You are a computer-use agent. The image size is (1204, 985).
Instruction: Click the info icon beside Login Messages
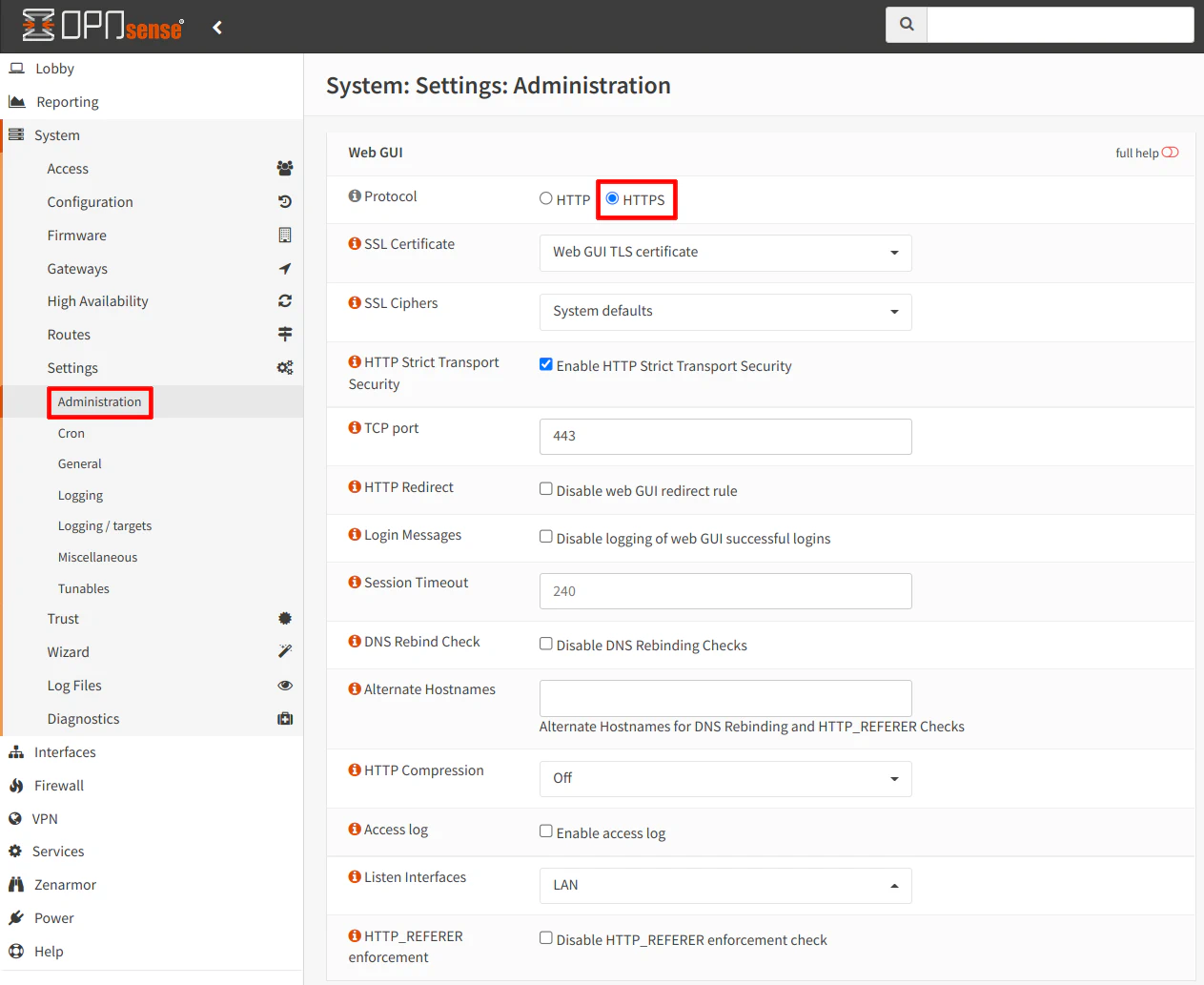pos(355,535)
